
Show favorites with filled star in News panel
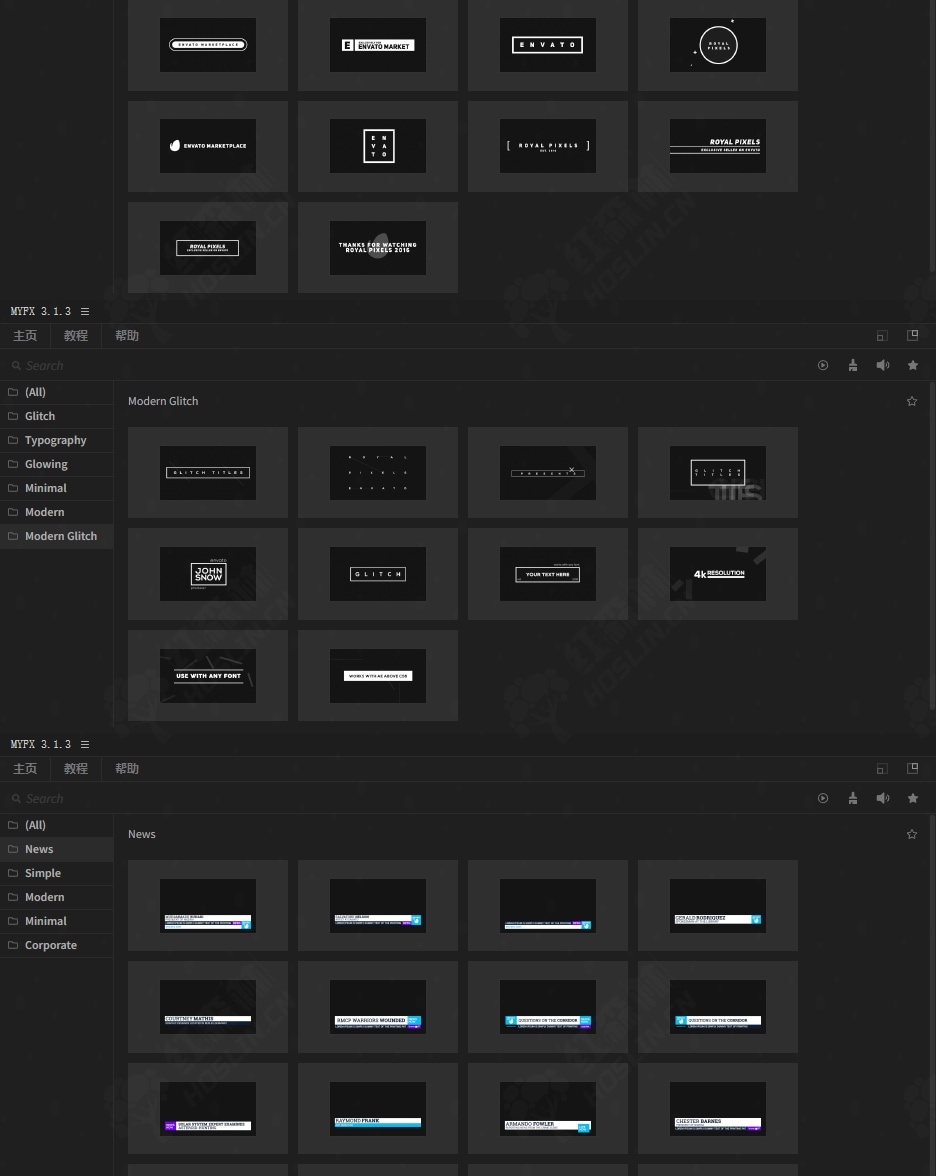point(913,798)
